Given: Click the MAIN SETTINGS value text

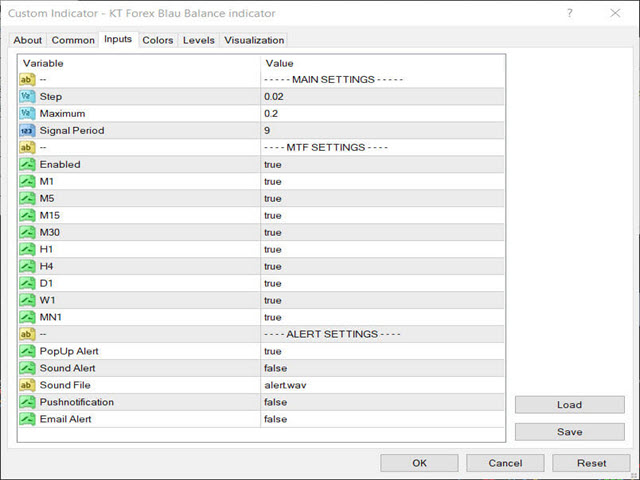Looking at the screenshot, I should tap(333, 80).
